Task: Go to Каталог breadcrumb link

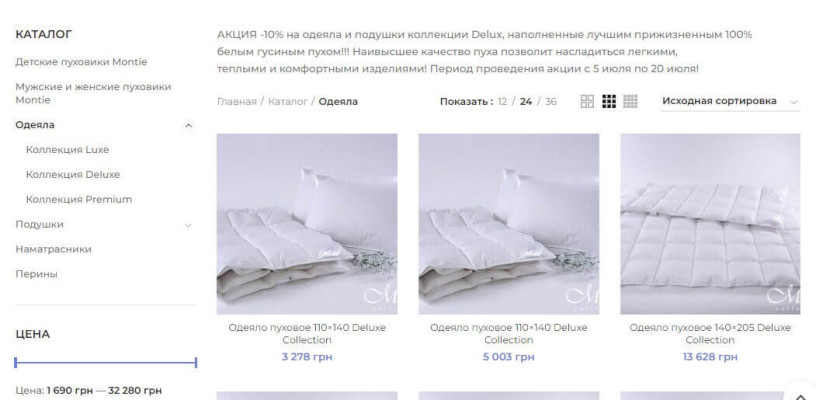Action: click(288, 102)
